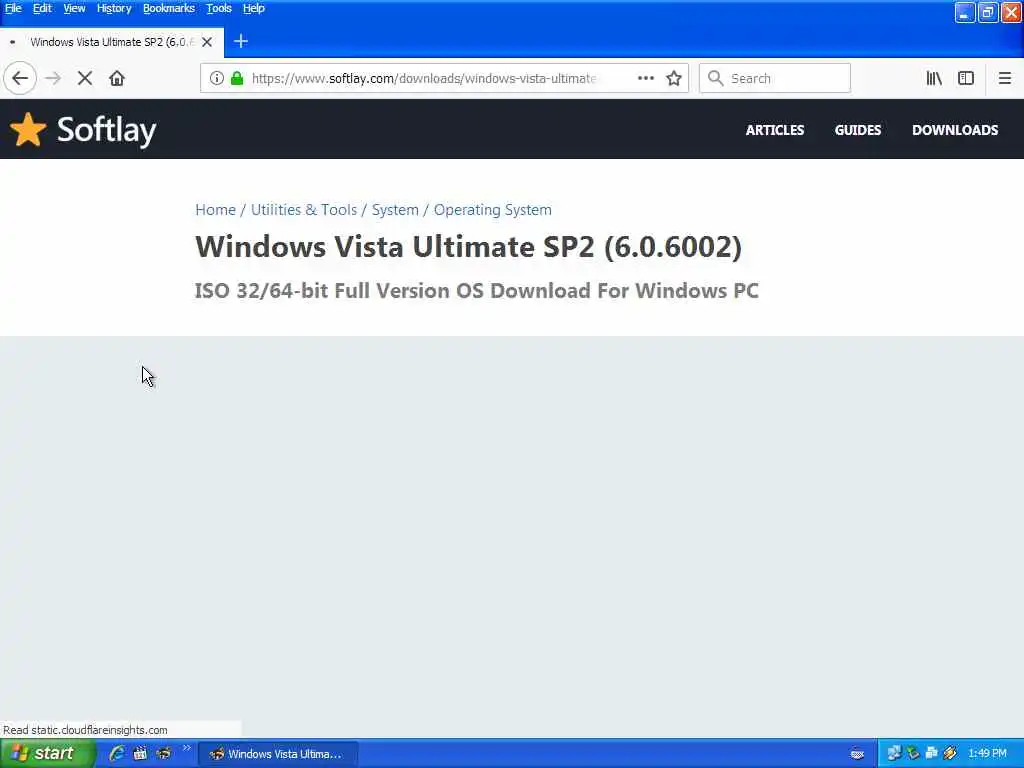Image resolution: width=1024 pixels, height=768 pixels.
Task: Click the fourth system tray icon
Action: click(950, 754)
